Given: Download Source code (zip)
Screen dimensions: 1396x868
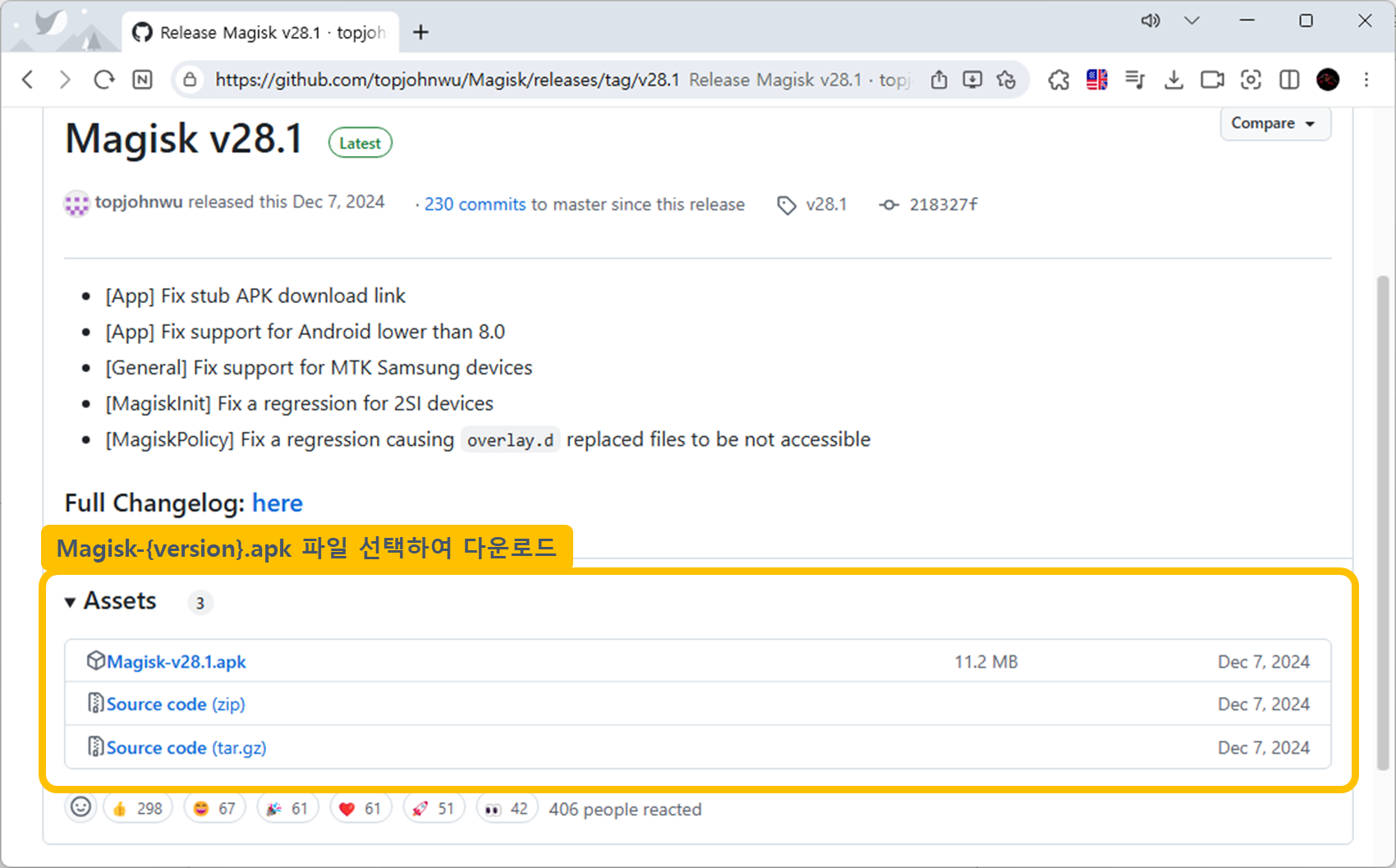Looking at the screenshot, I should 176,705.
